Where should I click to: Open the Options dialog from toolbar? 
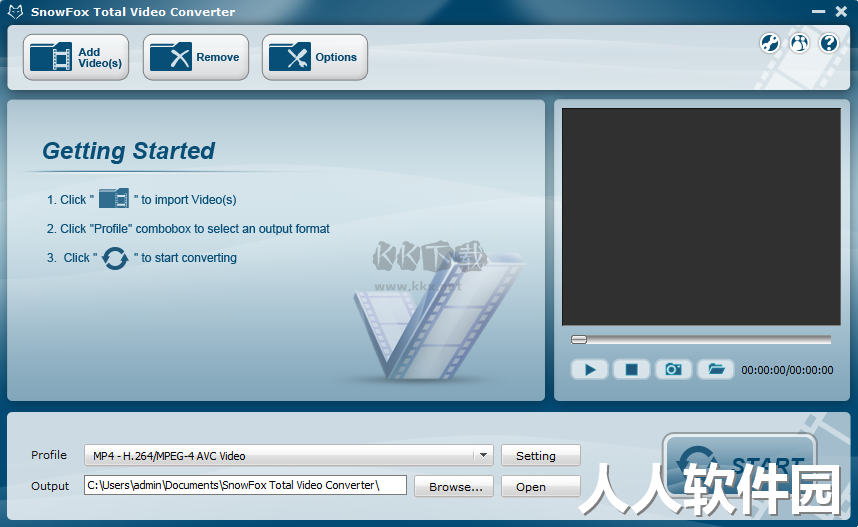315,57
